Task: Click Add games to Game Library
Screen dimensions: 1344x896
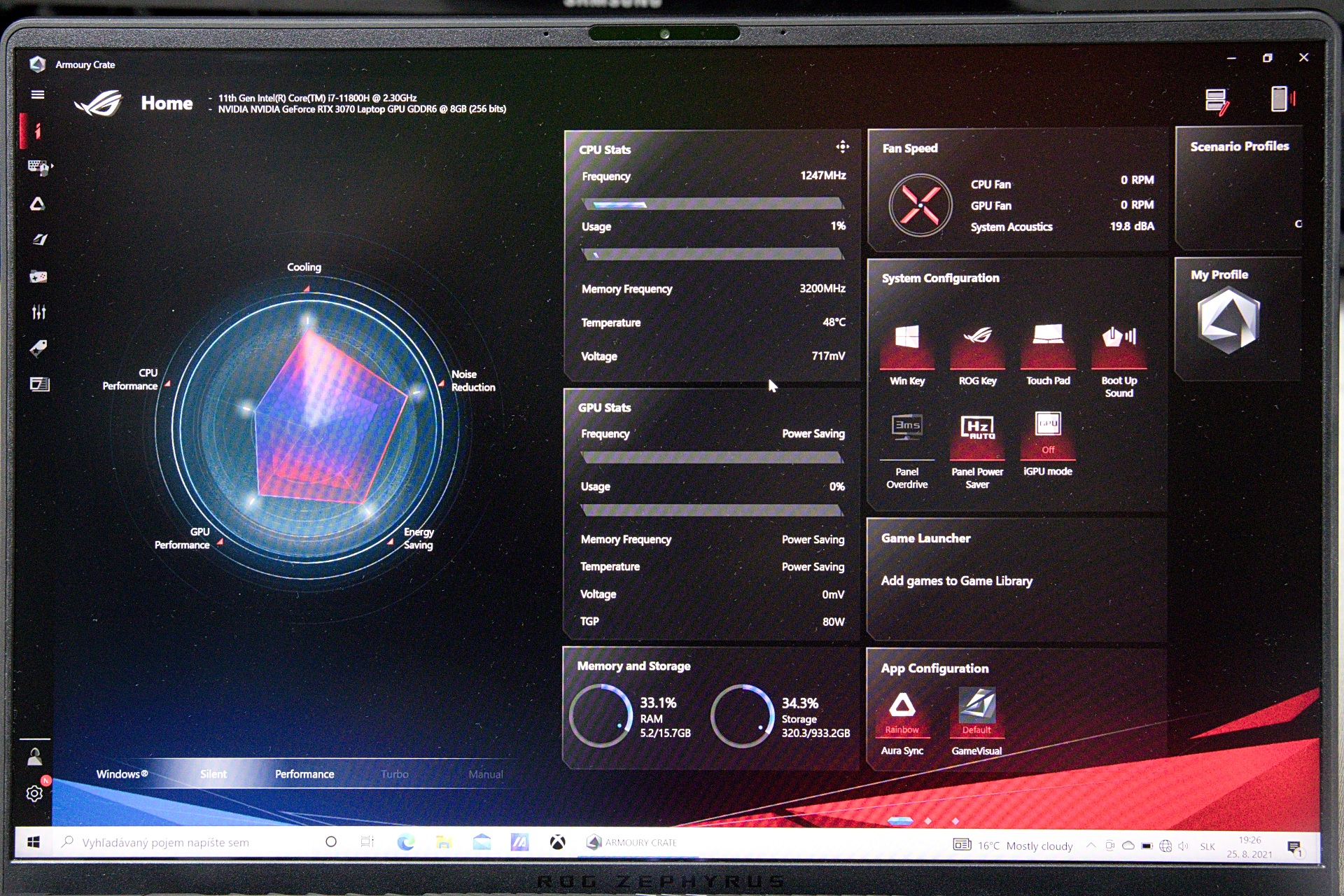Action: [956, 581]
